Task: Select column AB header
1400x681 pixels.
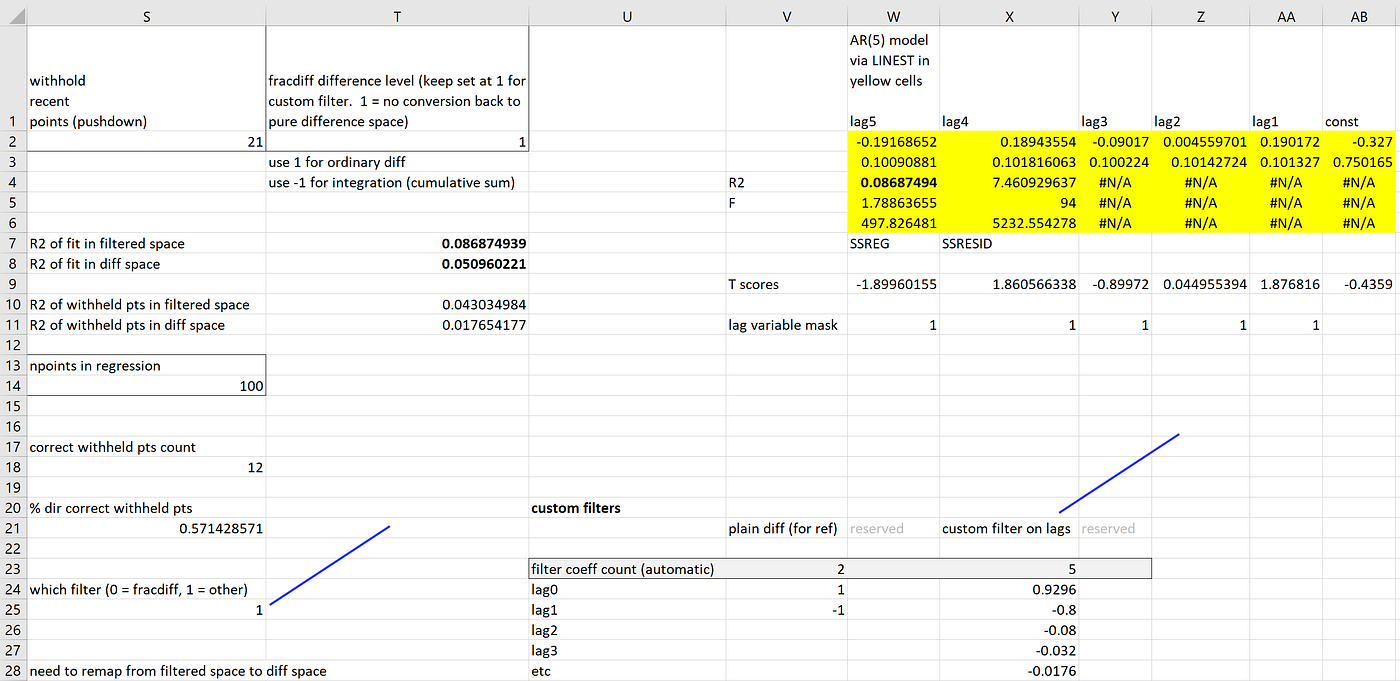Action: pos(1358,15)
